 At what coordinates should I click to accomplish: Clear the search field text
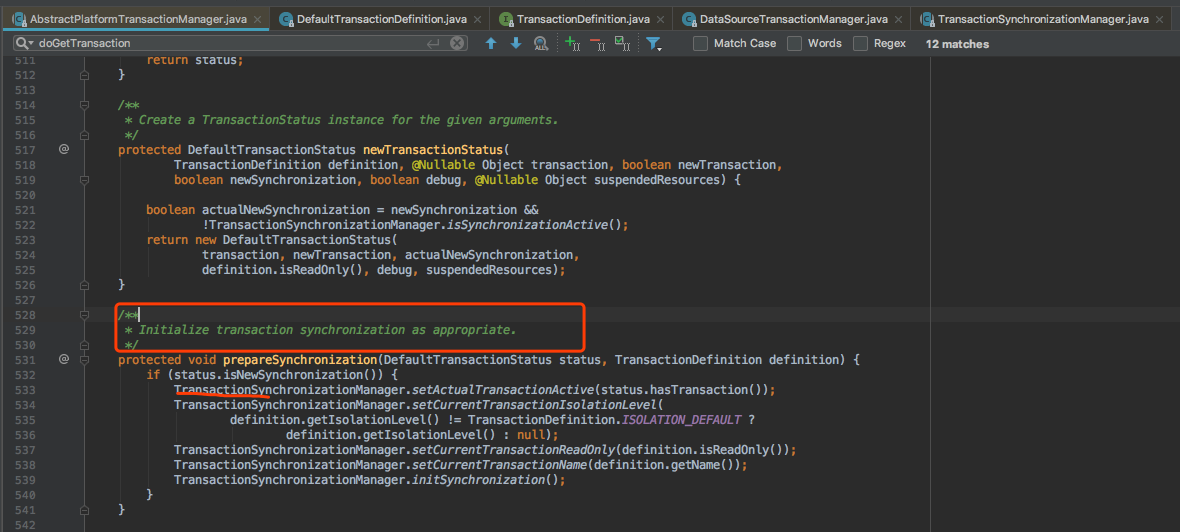click(457, 43)
